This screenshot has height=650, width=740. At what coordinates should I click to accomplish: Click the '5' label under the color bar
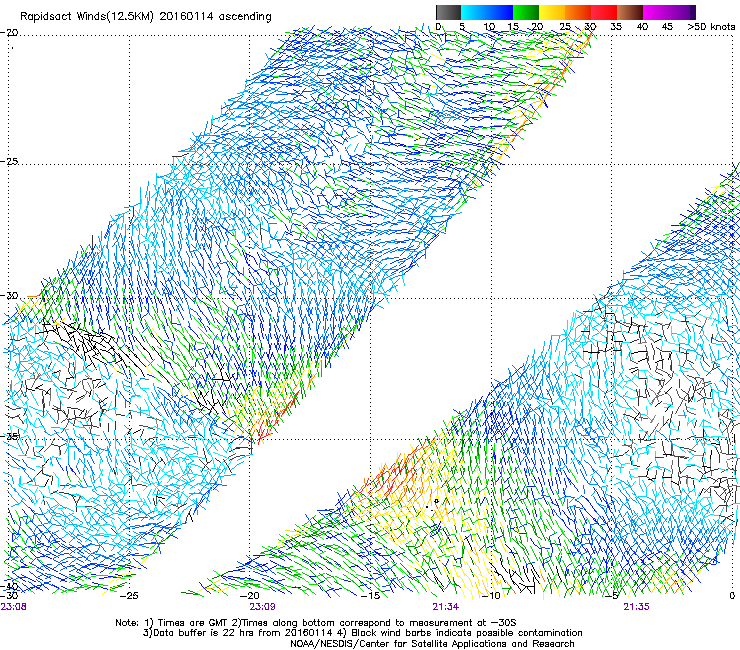click(462, 27)
